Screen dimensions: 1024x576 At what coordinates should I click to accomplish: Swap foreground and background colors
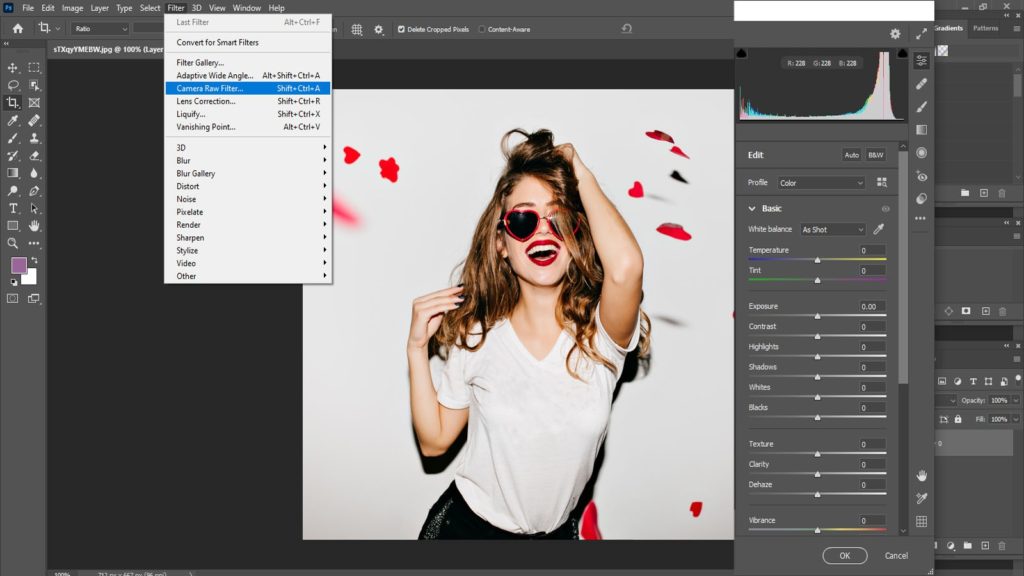click(x=34, y=260)
